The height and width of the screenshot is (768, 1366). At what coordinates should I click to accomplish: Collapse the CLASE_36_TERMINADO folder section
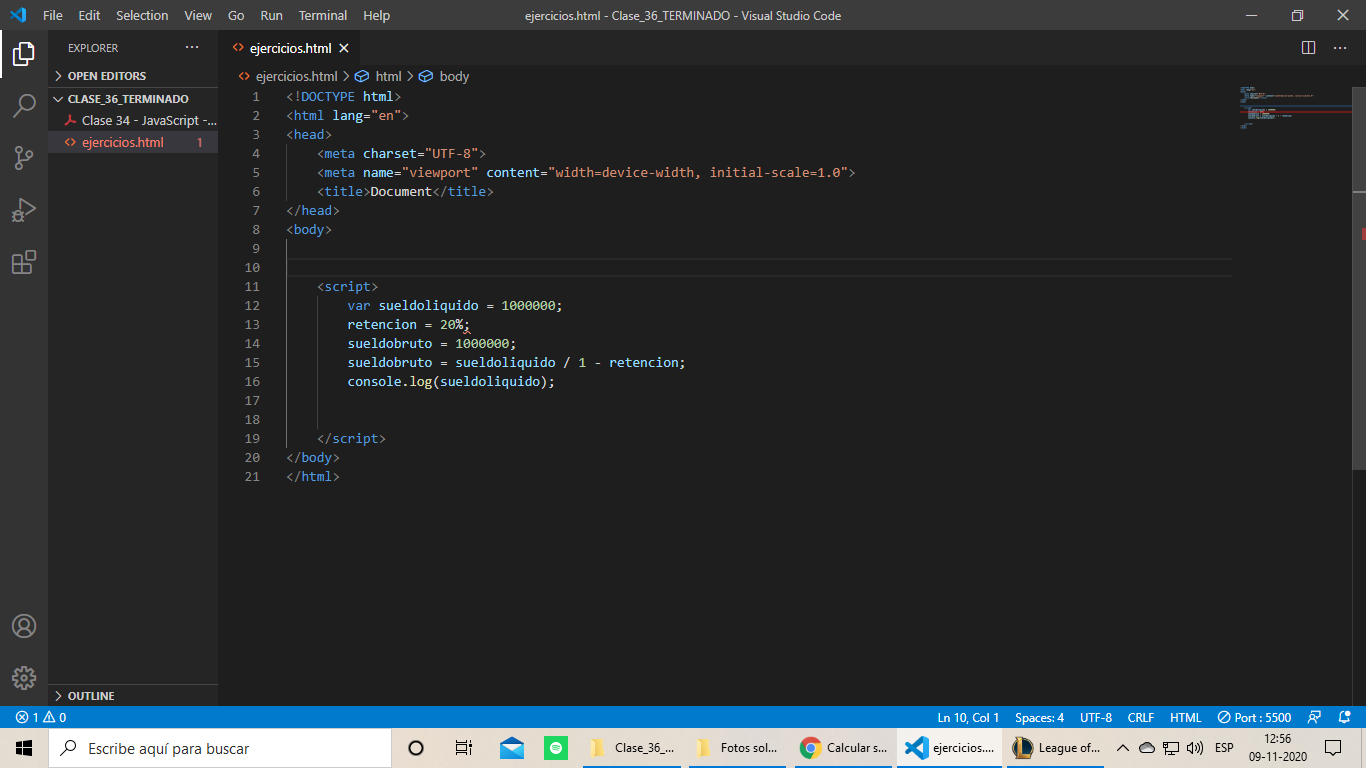pyautogui.click(x=133, y=99)
